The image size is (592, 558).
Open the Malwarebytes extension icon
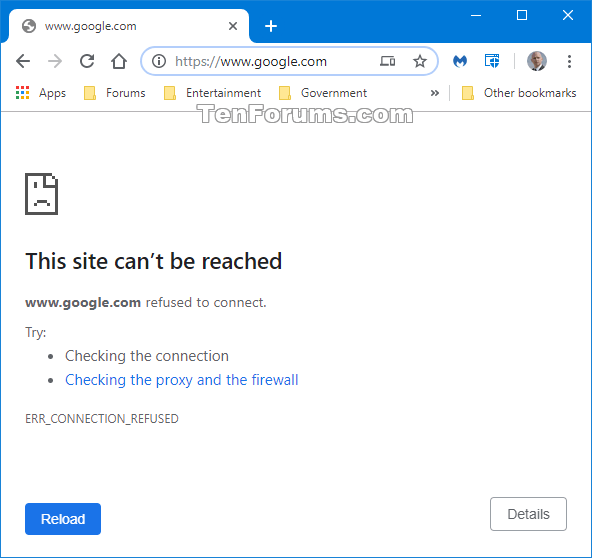[x=460, y=61]
